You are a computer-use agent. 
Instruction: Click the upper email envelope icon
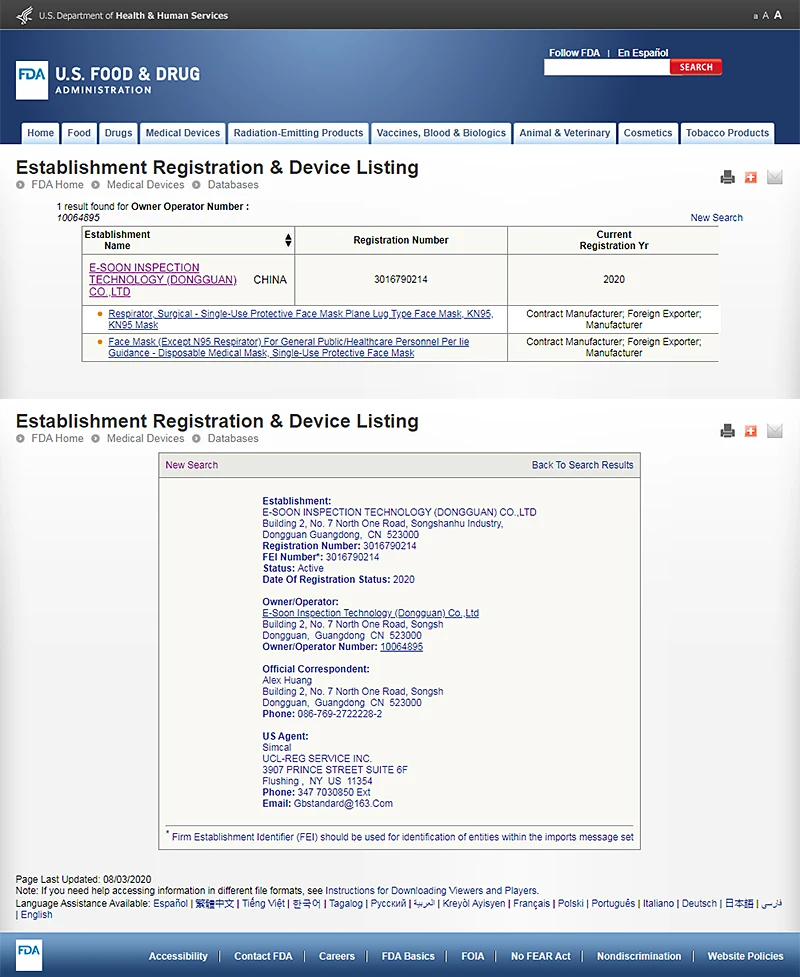coord(774,178)
